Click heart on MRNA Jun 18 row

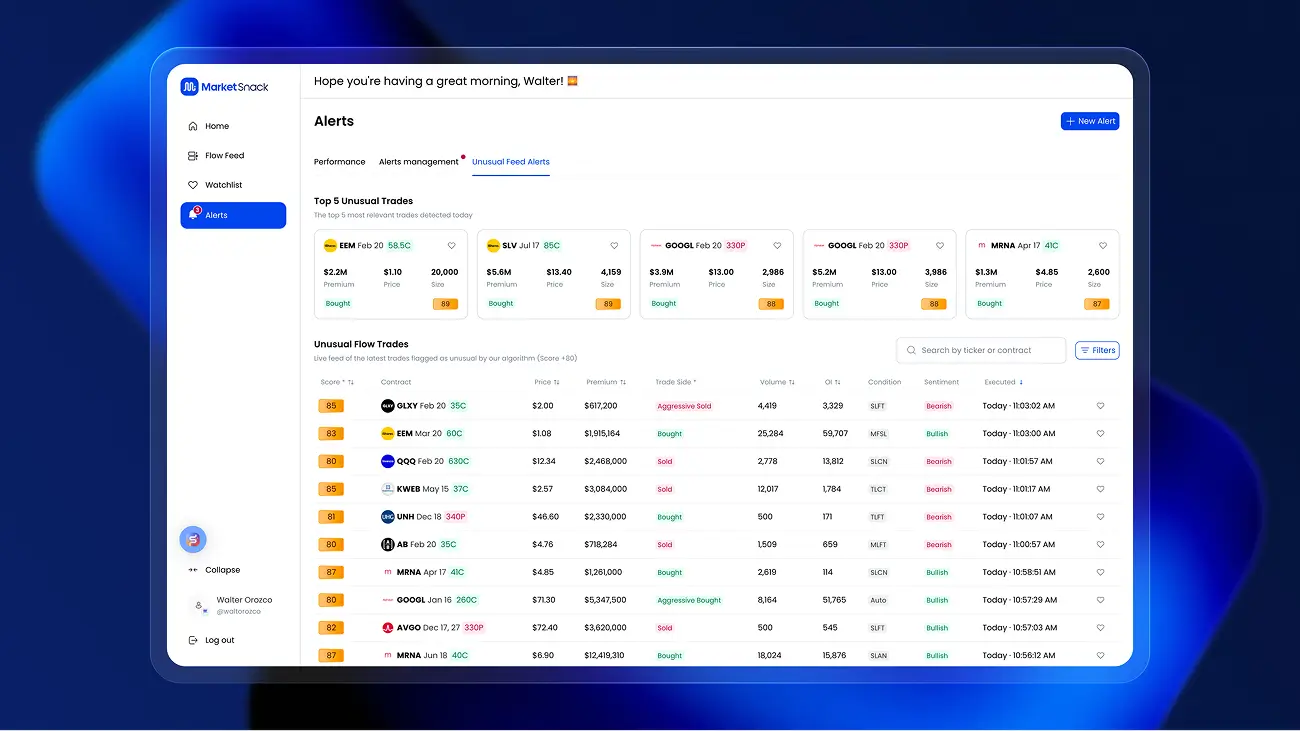(x=1100, y=656)
